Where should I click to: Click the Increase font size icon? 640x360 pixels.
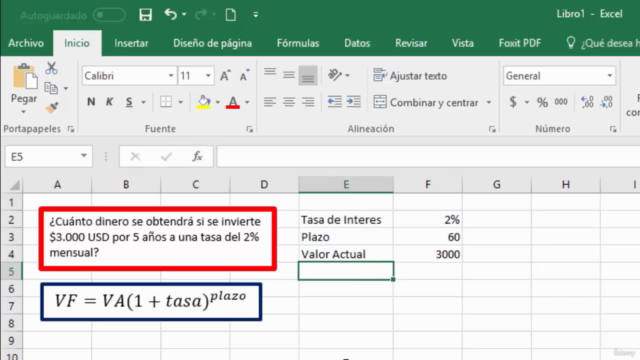(x=225, y=76)
